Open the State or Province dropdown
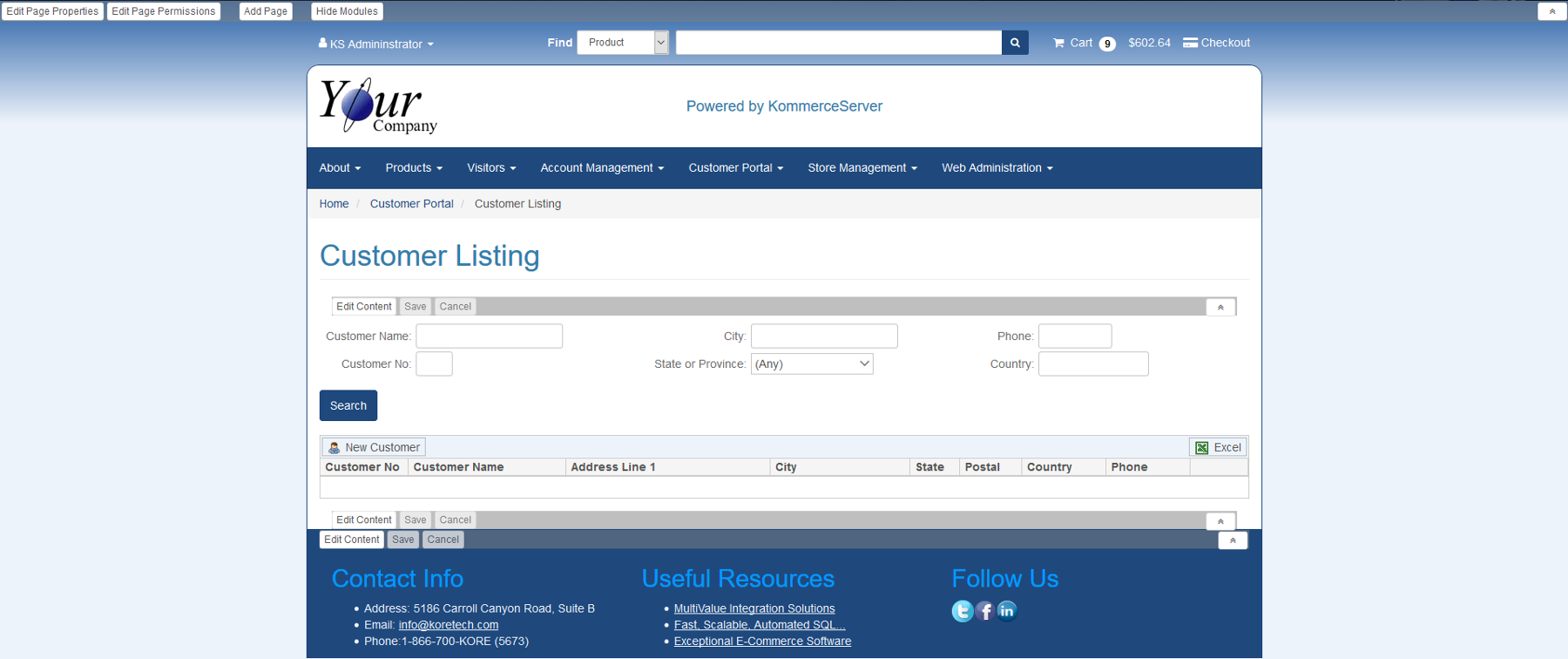1568x659 pixels. point(812,364)
